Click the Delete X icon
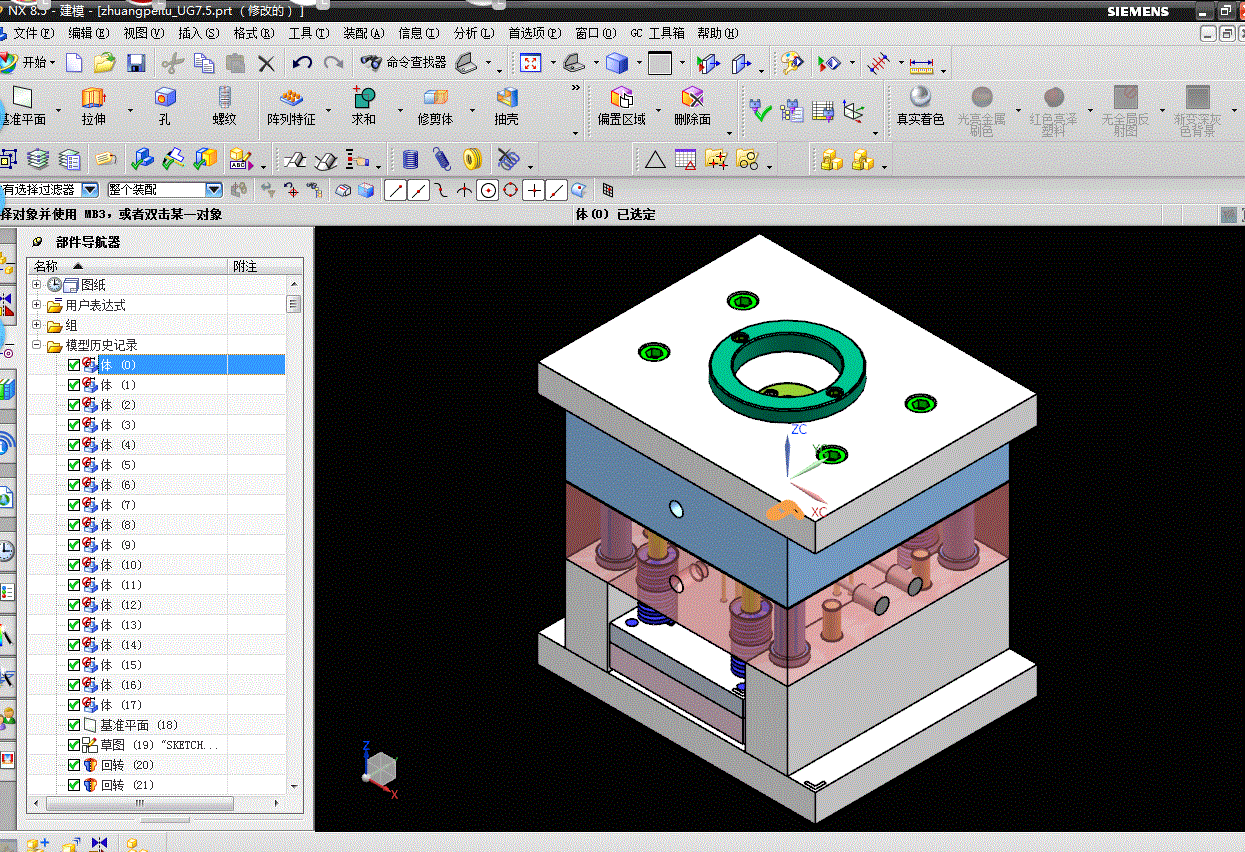 pyautogui.click(x=266, y=63)
